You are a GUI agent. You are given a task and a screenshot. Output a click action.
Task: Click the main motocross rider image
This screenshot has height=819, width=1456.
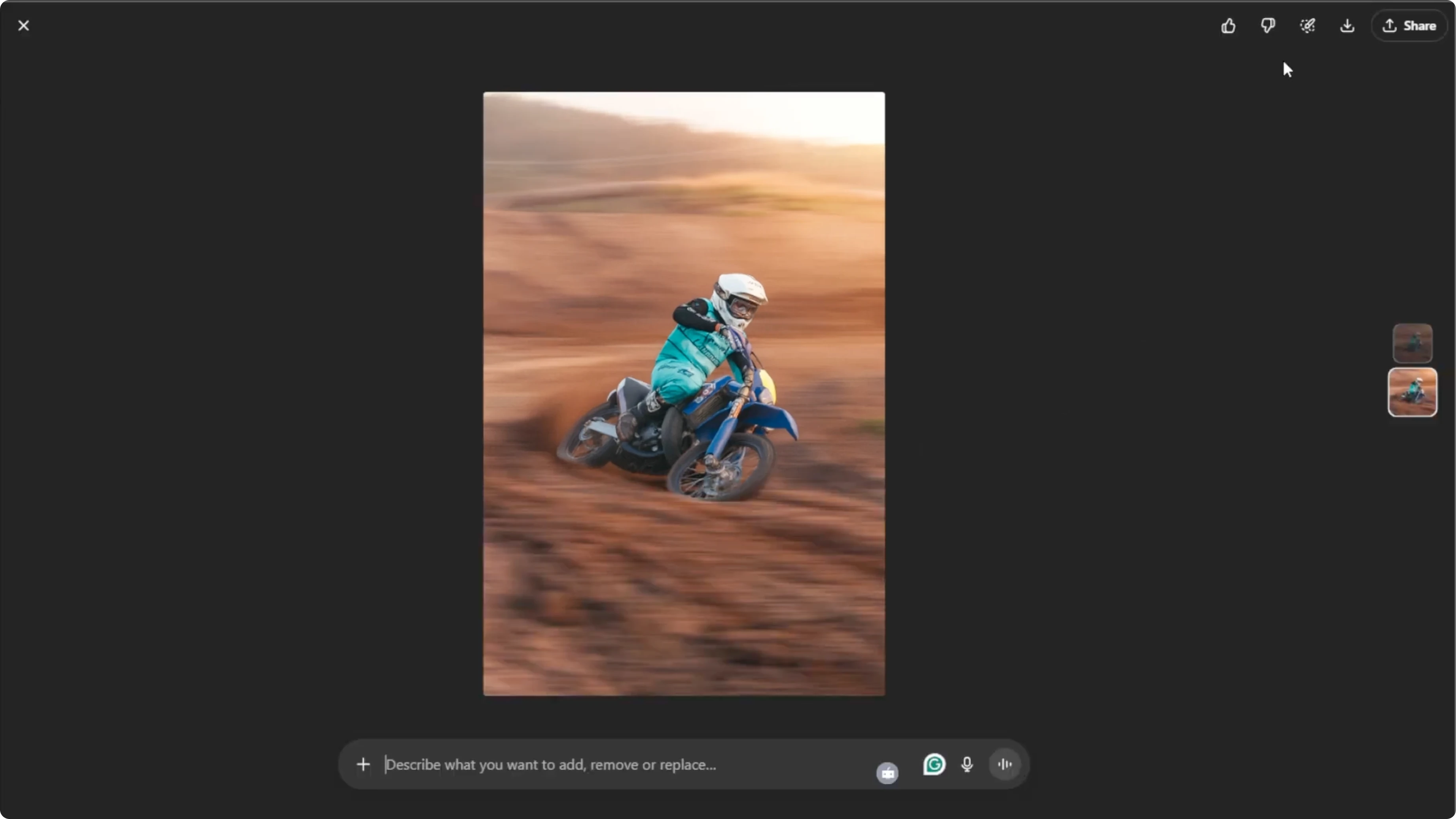coord(684,393)
